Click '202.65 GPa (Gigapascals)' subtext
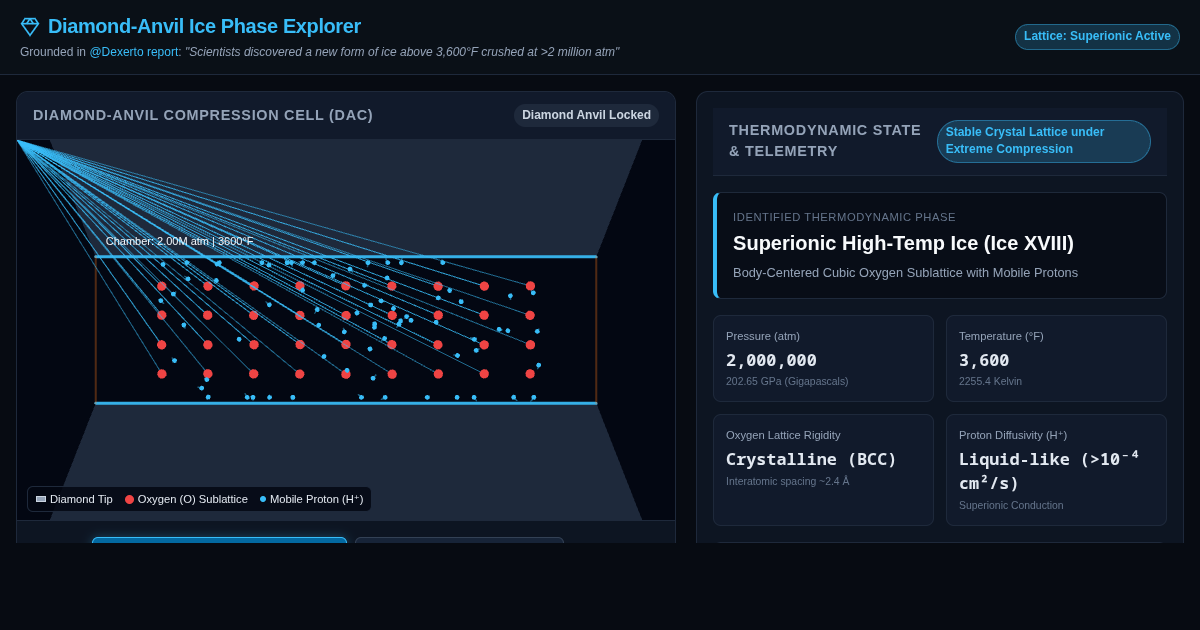The height and width of the screenshot is (630, 1200). click(787, 381)
